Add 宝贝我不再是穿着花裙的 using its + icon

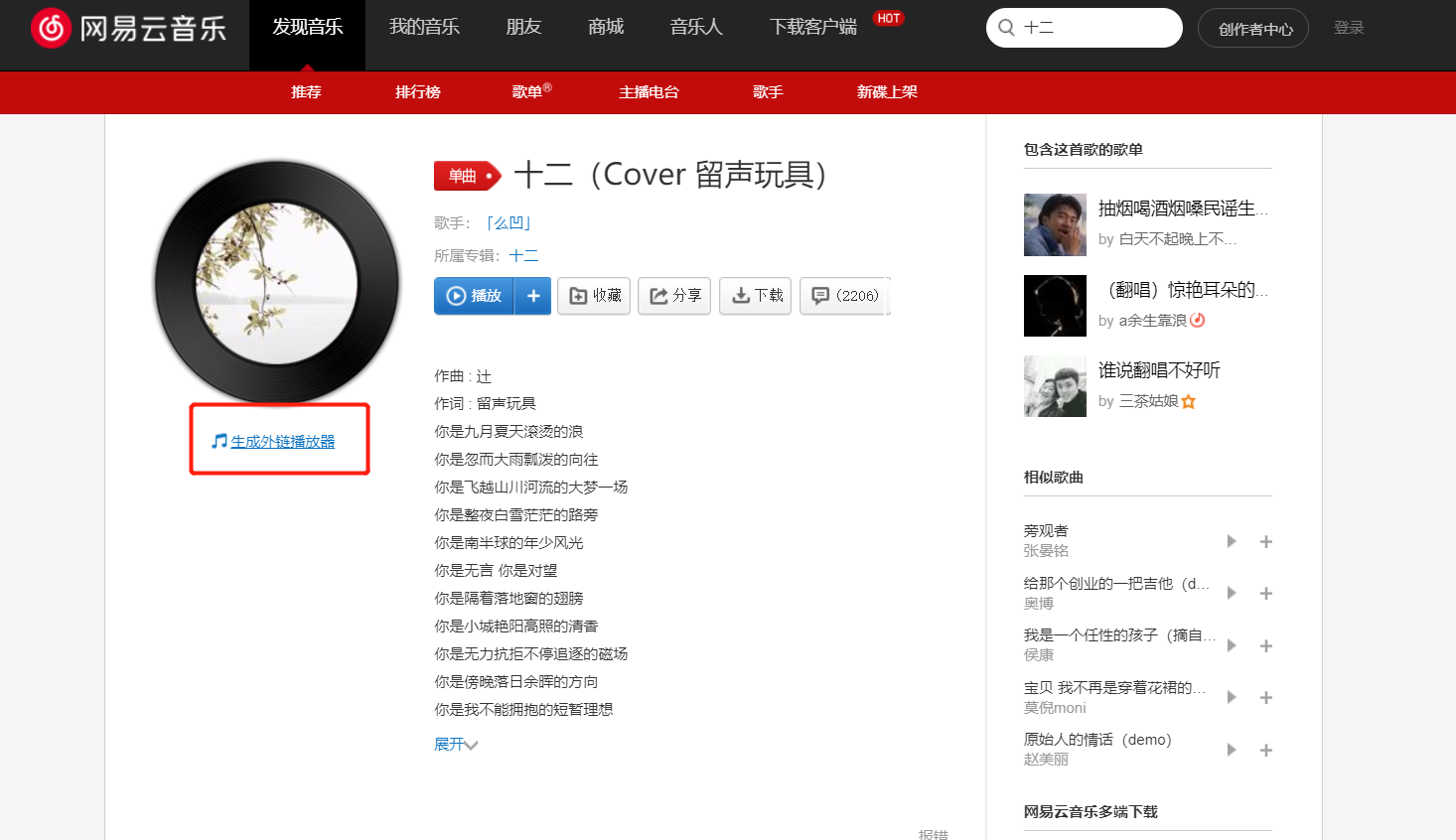(1265, 697)
